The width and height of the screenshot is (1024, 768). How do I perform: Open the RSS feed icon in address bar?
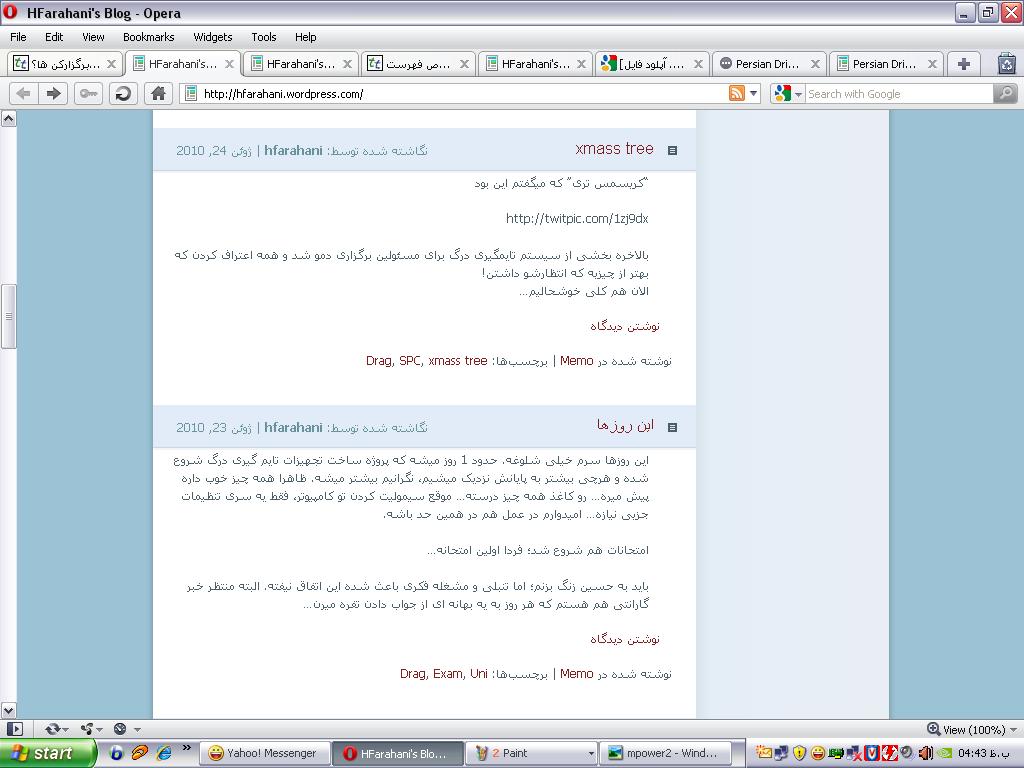tap(737, 93)
